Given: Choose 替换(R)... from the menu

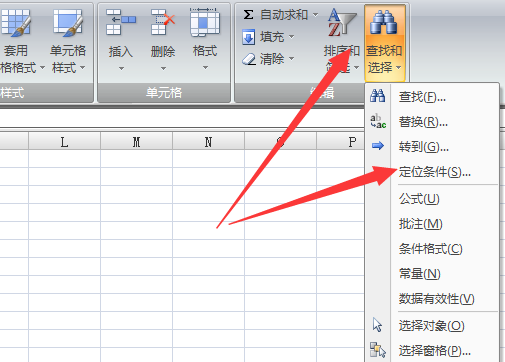Looking at the screenshot, I should 432,122.
